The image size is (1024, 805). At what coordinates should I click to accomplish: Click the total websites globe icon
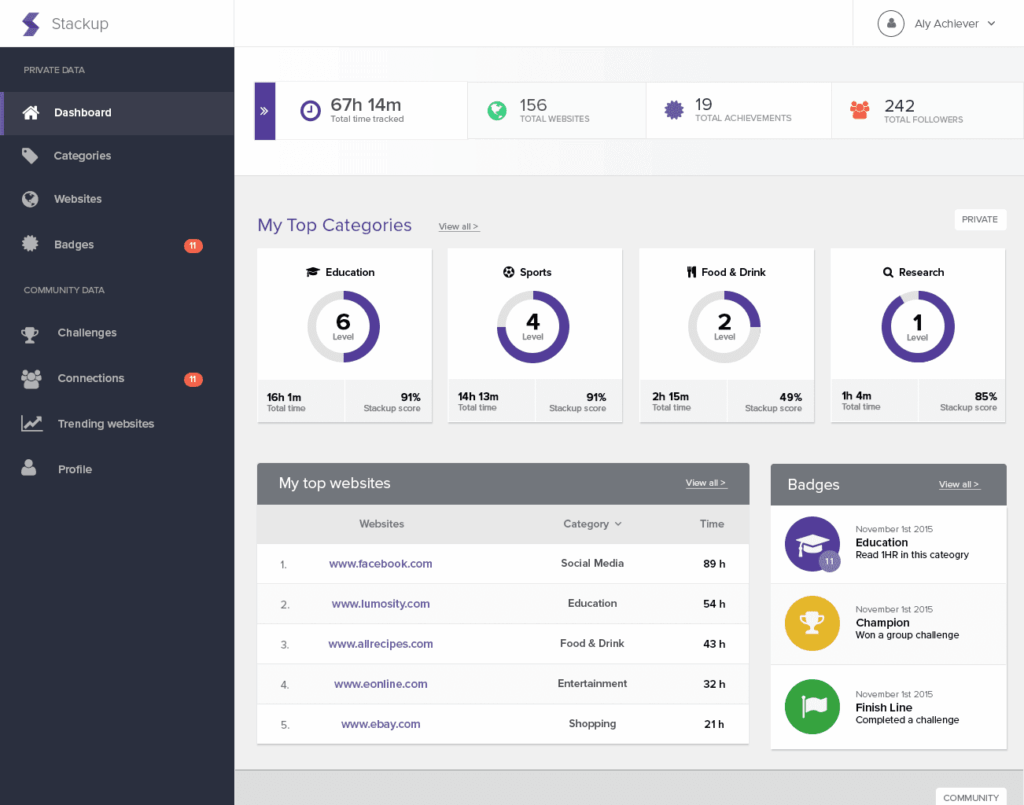(x=497, y=110)
